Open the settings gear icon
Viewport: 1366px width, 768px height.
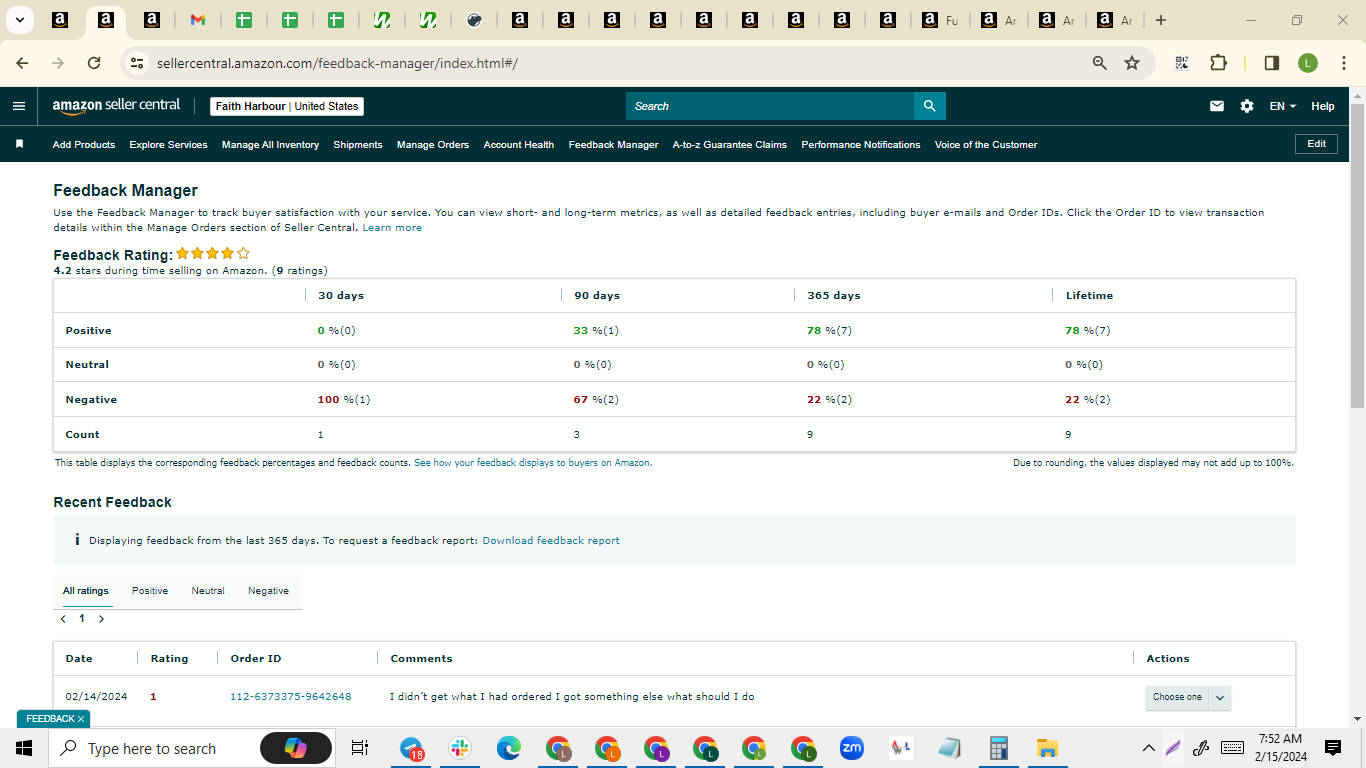(1247, 106)
